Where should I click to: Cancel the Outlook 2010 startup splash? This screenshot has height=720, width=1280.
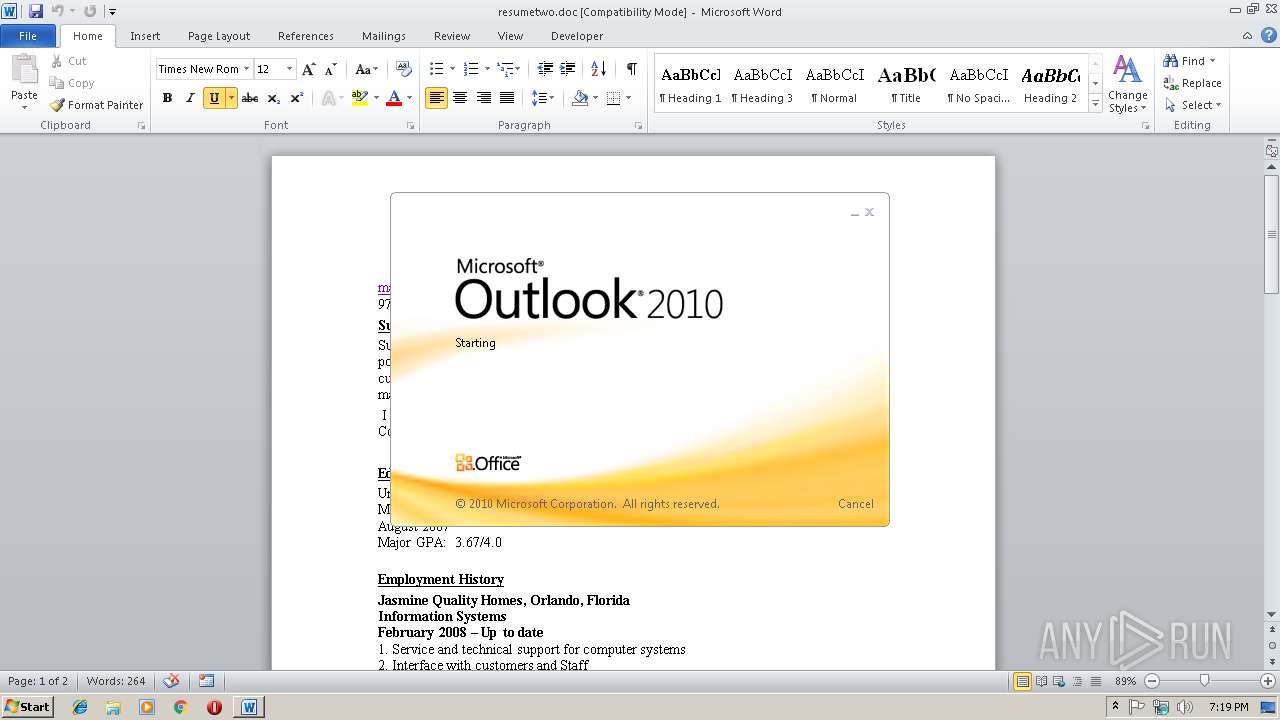[855, 504]
